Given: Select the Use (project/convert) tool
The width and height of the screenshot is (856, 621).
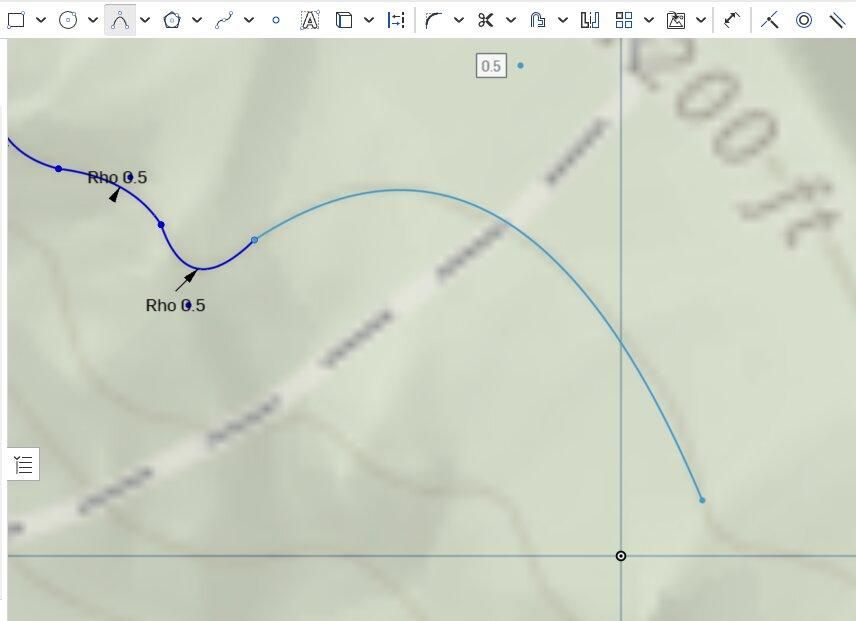Looking at the screenshot, I should (x=344, y=20).
